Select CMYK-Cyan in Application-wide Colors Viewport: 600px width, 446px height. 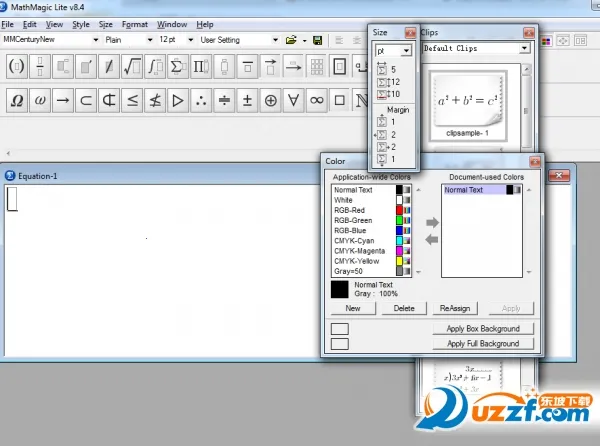tap(371, 241)
